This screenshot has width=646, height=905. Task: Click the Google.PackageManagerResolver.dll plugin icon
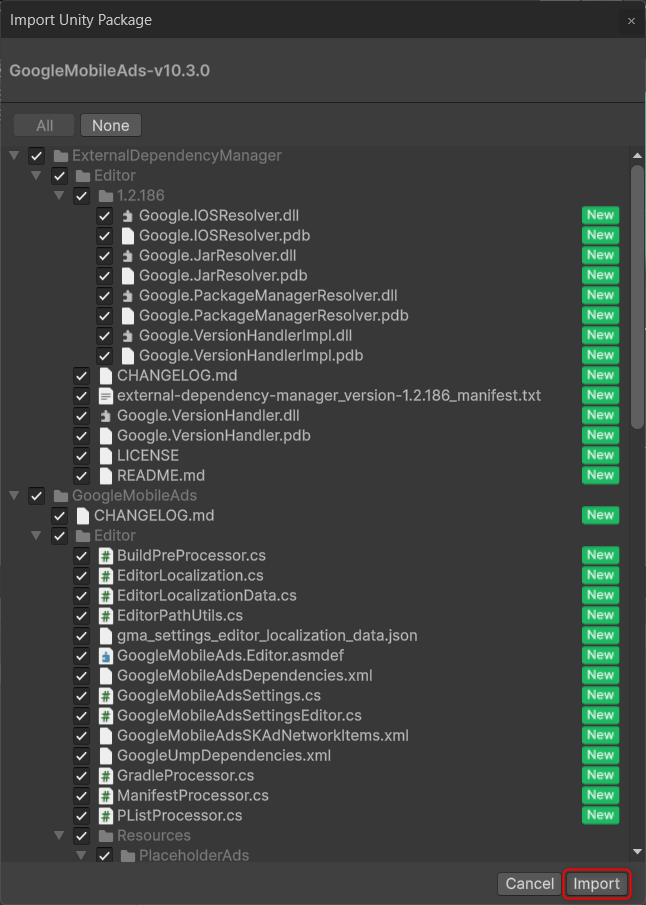pyautogui.click(x=128, y=296)
